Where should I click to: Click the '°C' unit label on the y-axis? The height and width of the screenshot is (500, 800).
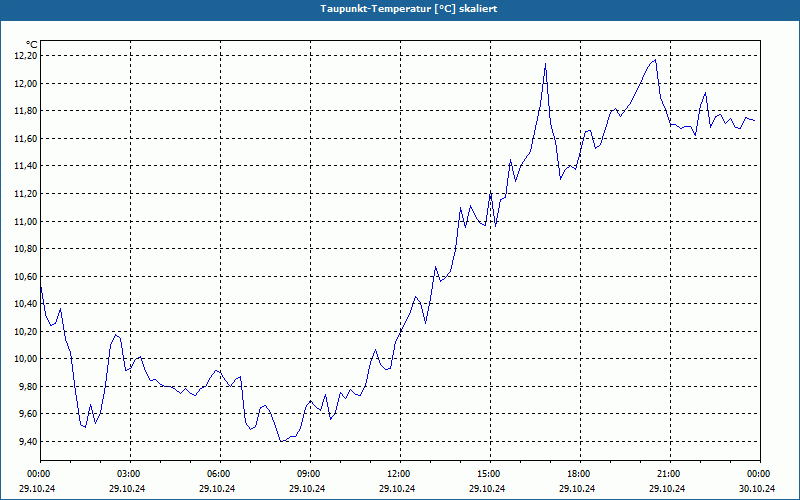31,45
